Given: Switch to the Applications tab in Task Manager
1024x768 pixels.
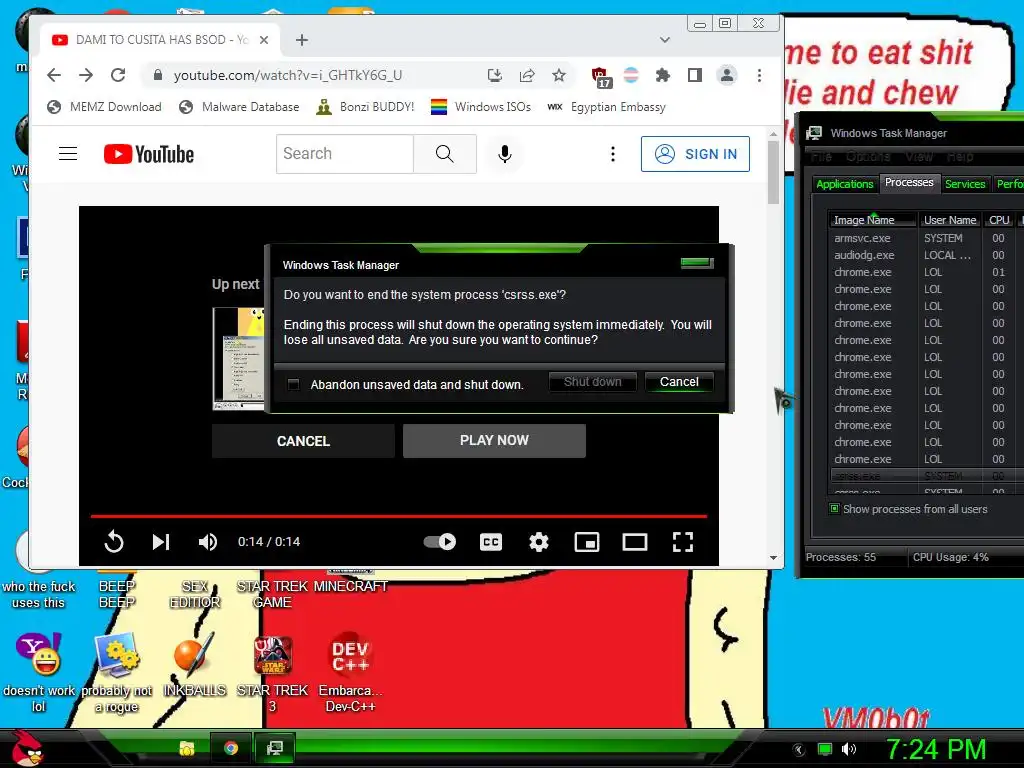Looking at the screenshot, I should (x=844, y=184).
